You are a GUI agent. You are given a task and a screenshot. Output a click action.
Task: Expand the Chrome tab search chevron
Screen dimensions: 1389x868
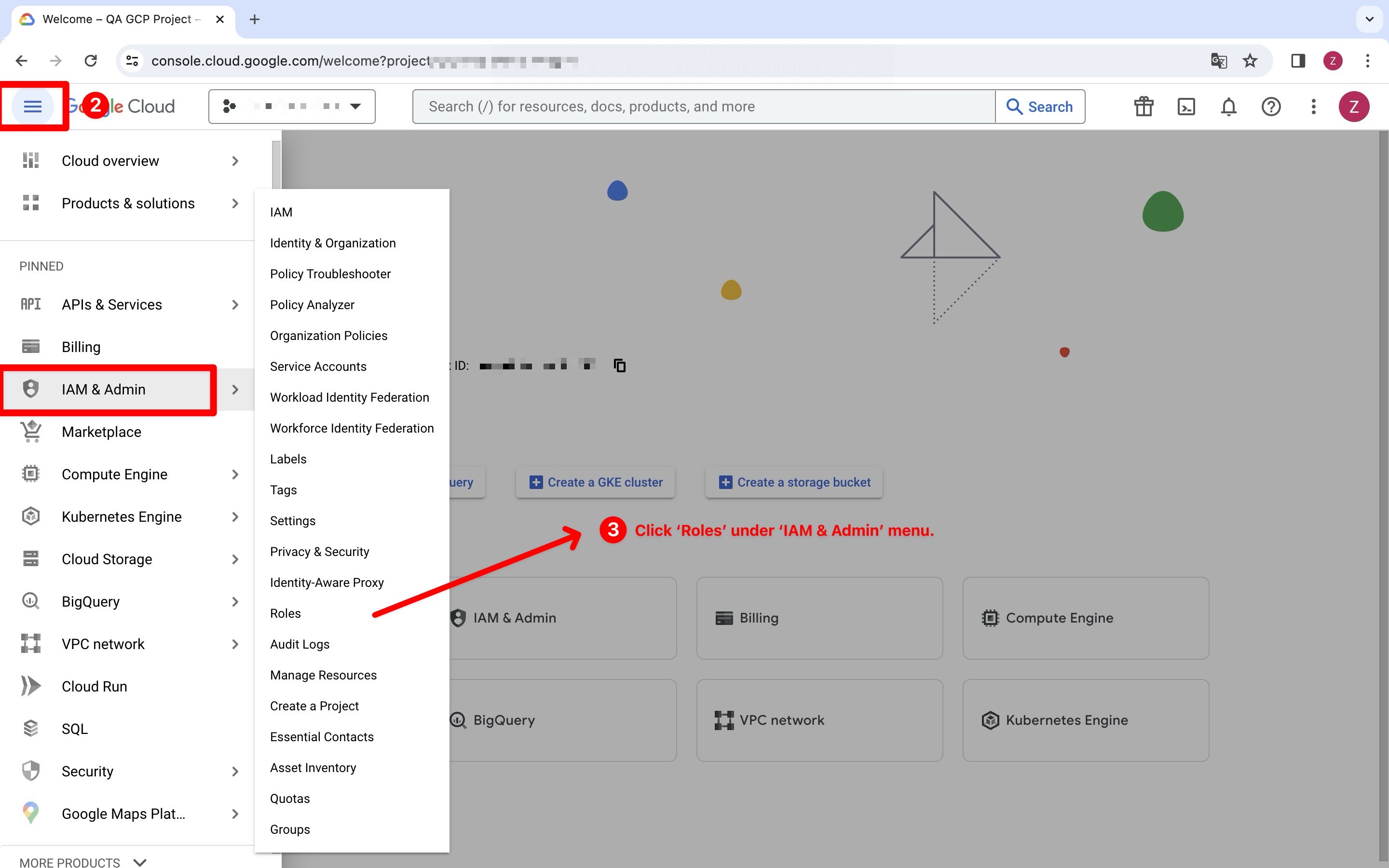pos(1369,19)
